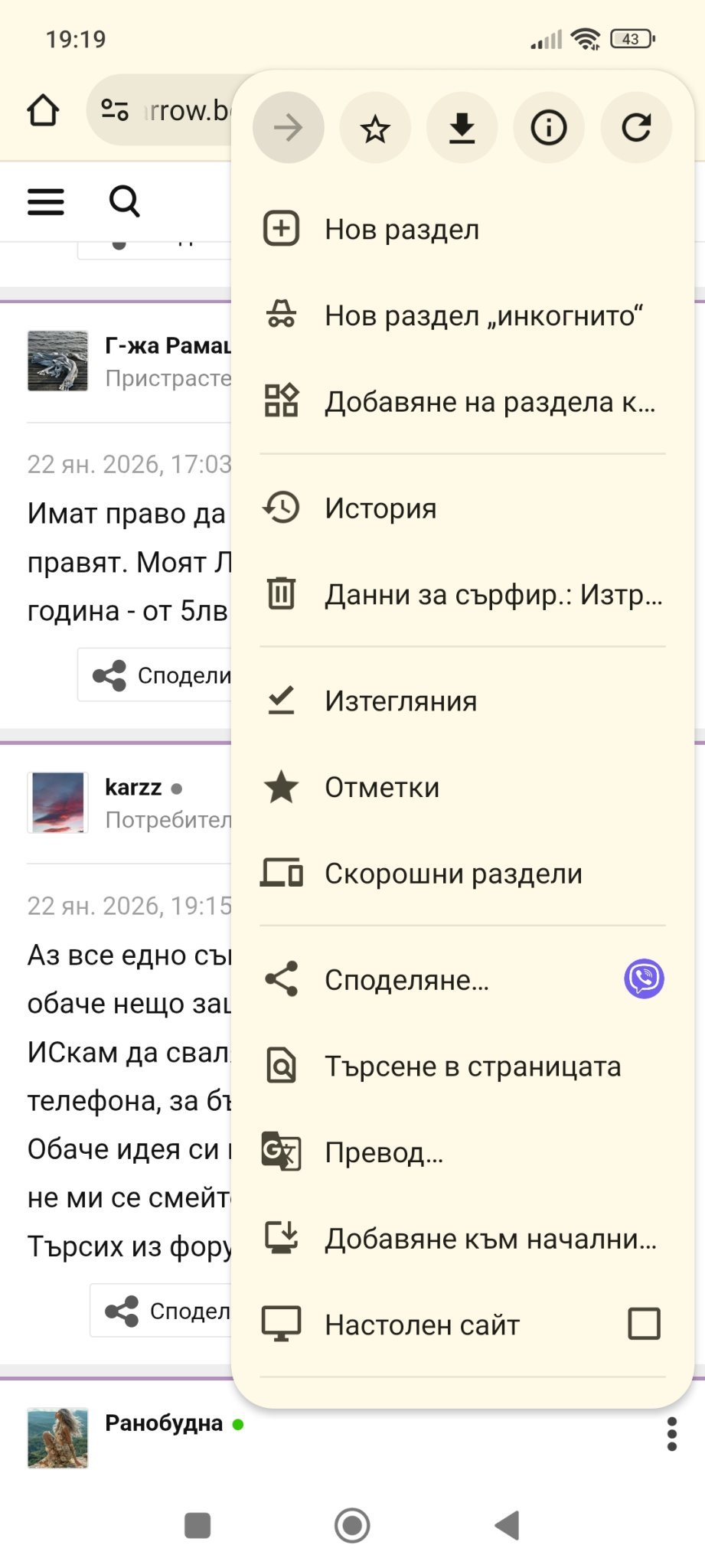This screenshot has height=1568, width=705.
Task: Reload the page with the refresh icon
Action: click(x=636, y=128)
